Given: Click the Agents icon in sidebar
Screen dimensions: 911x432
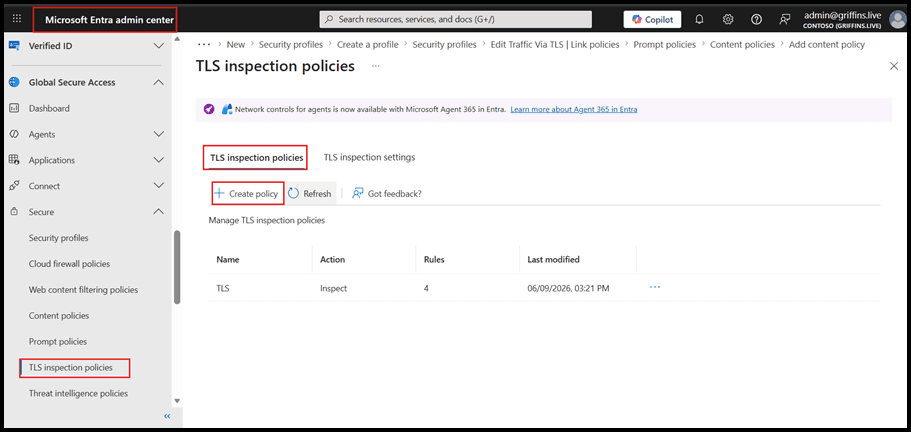Looking at the screenshot, I should coord(15,134).
